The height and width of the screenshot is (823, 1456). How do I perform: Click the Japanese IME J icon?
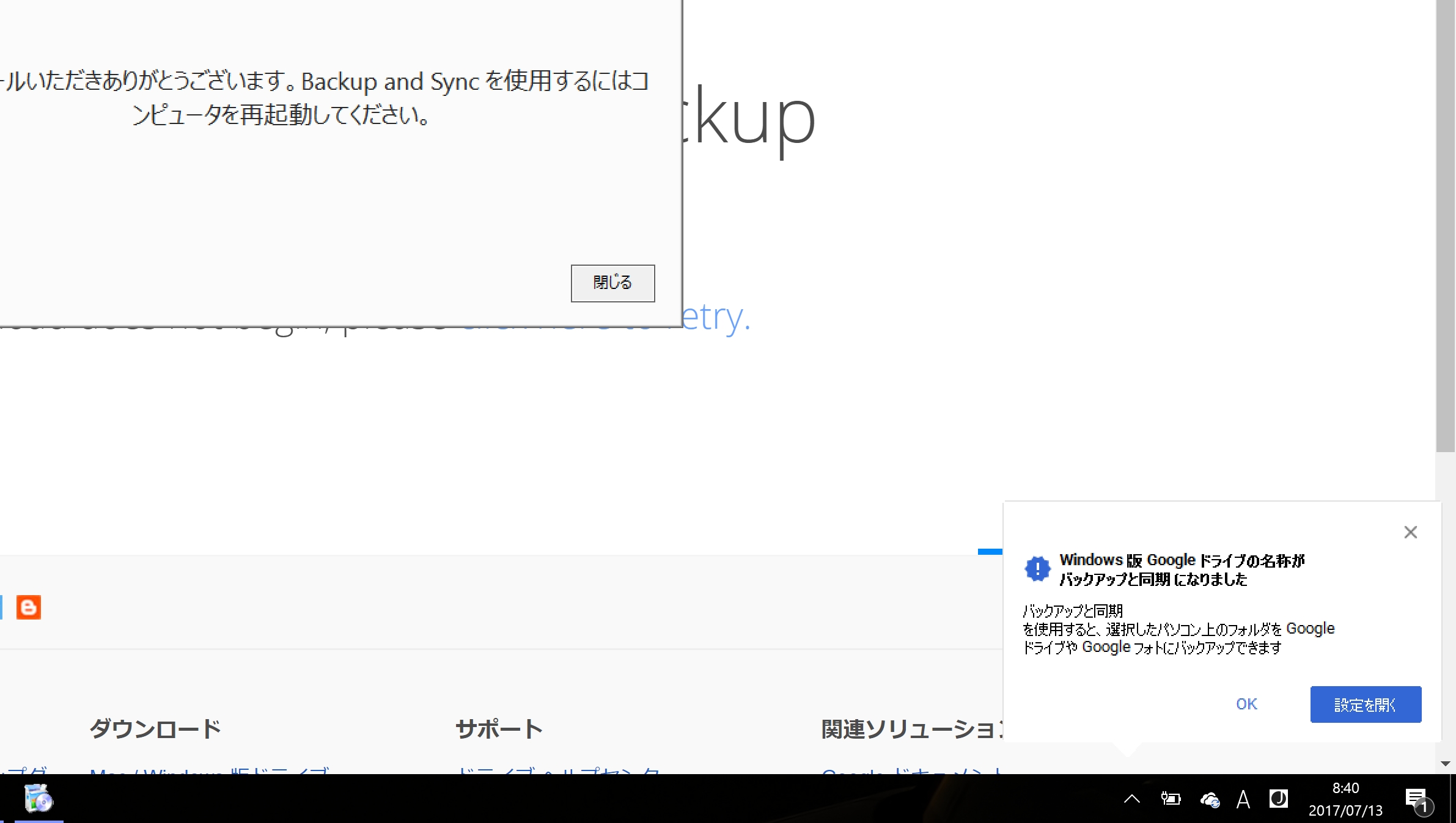tap(1278, 799)
